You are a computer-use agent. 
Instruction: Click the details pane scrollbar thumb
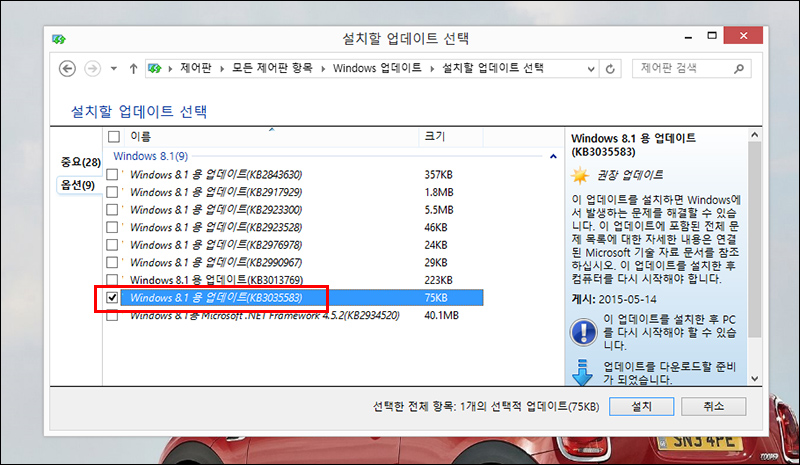click(755, 239)
